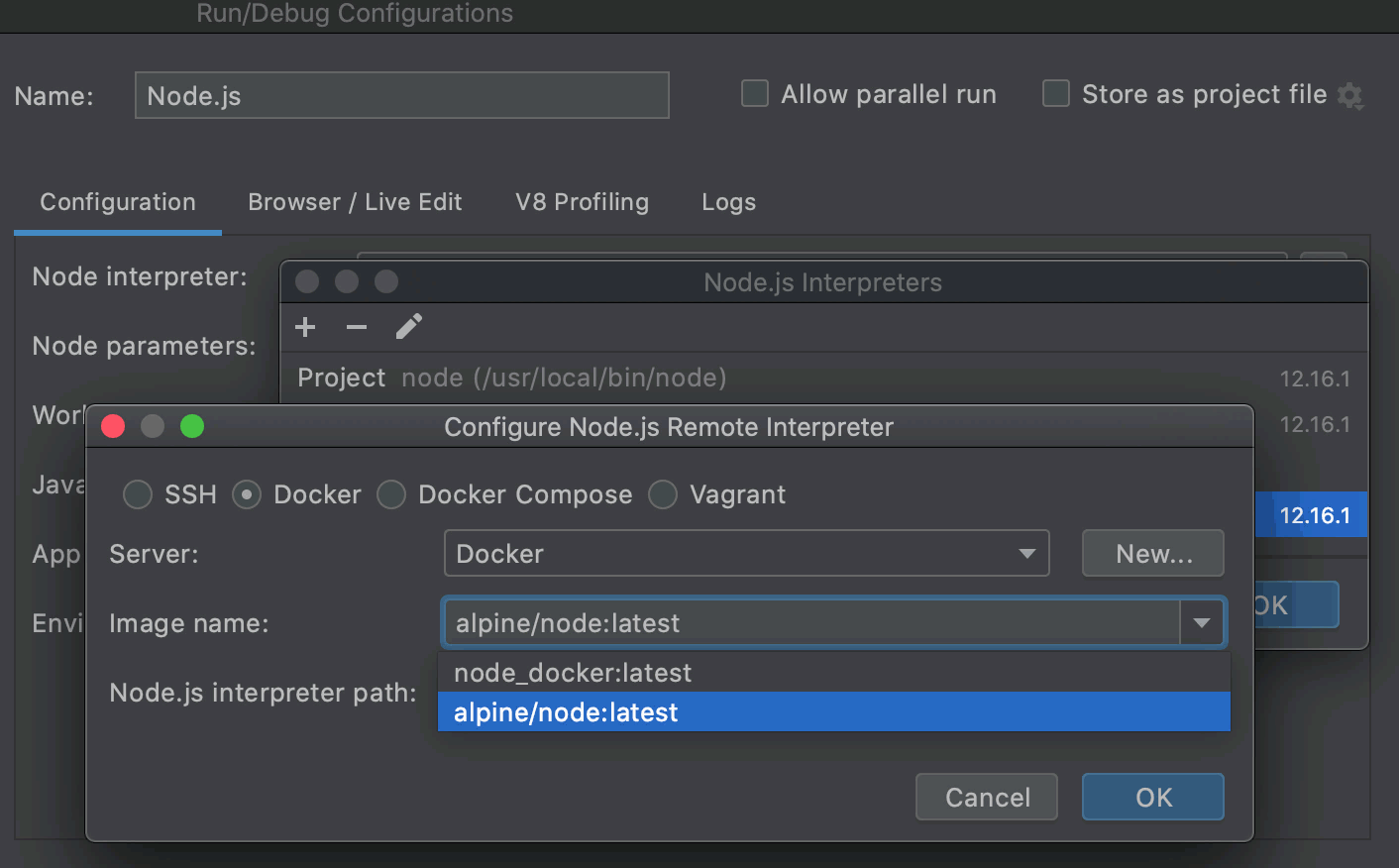Confirm Docker is the selected connection type

pos(246,494)
